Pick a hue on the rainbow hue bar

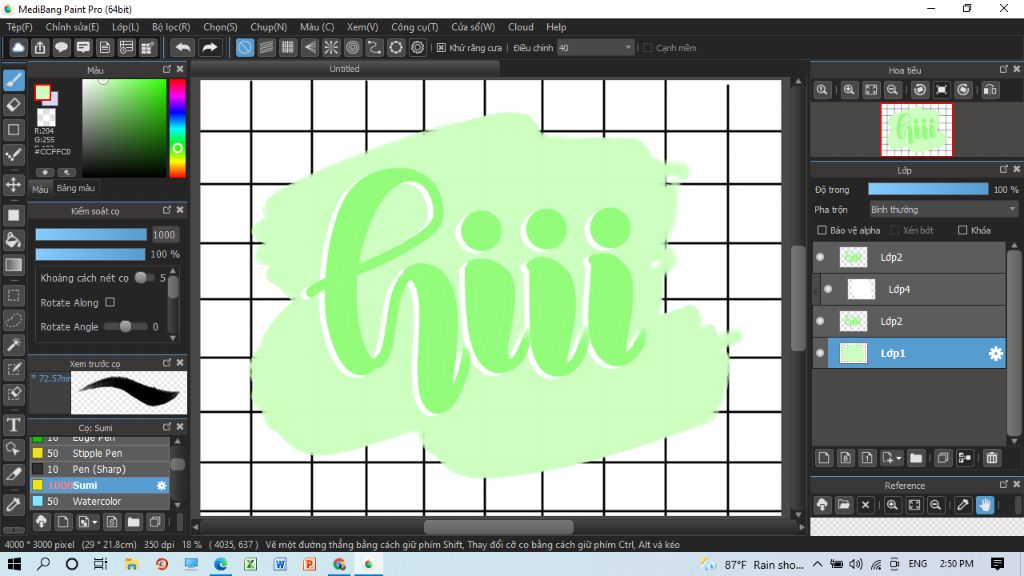click(178, 128)
